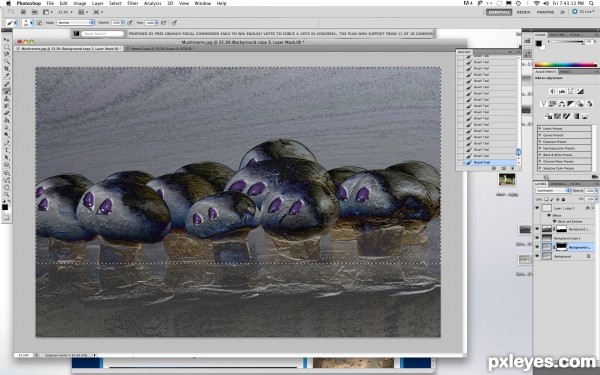600x375 pixels.
Task: Click the fx icon on Layer 1 copy
Action: tap(588, 208)
